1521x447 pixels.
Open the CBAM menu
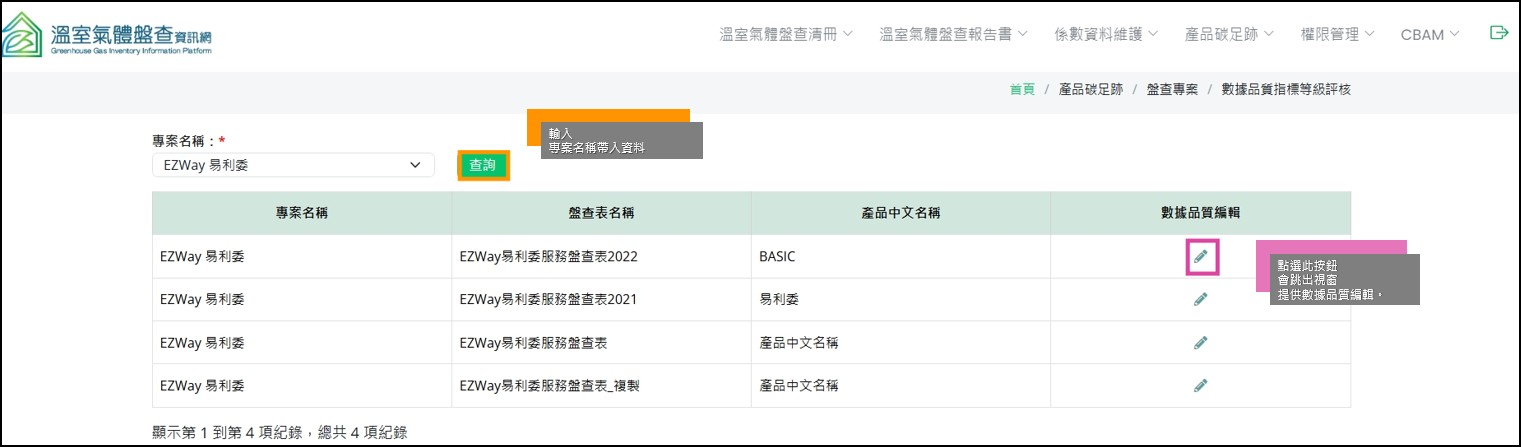[1429, 34]
